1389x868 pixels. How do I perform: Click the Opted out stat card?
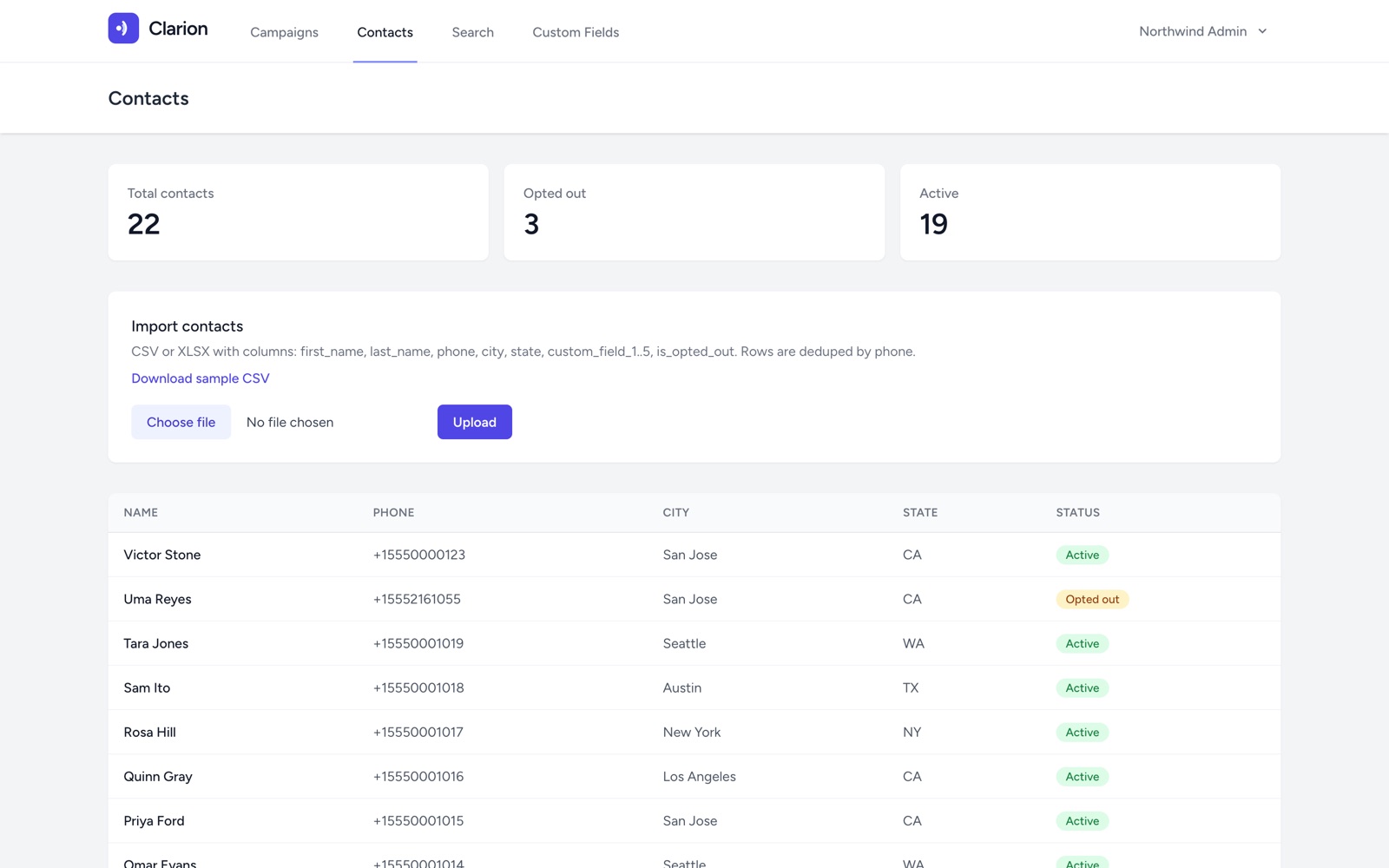click(x=694, y=212)
